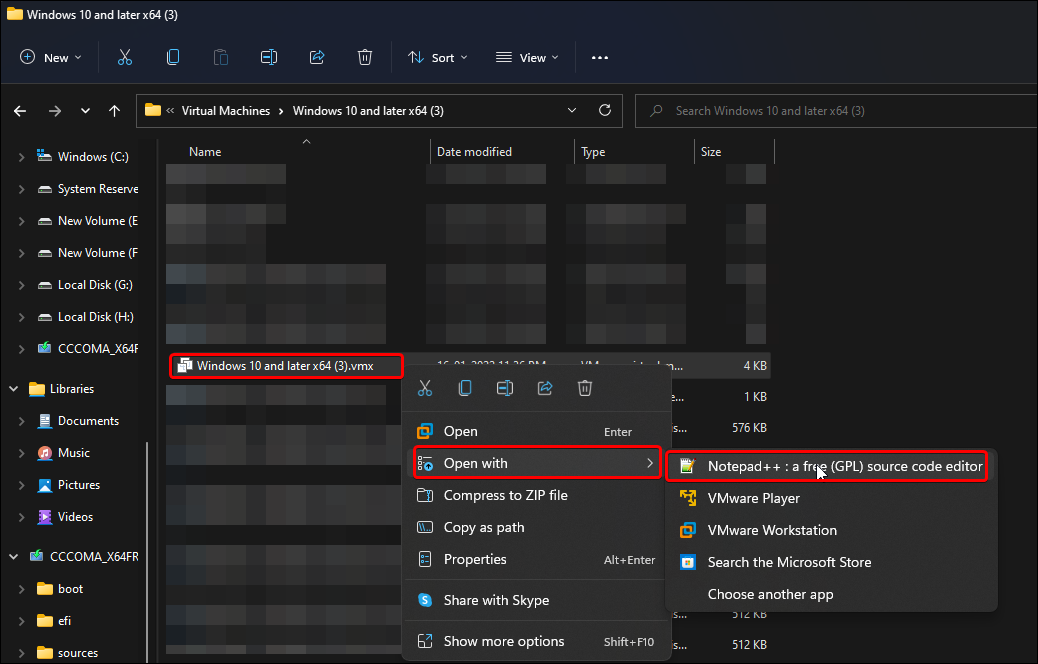Viewport: 1038px width, 664px height.
Task: Open the address bar history dropdown arrow
Action: coord(571,110)
